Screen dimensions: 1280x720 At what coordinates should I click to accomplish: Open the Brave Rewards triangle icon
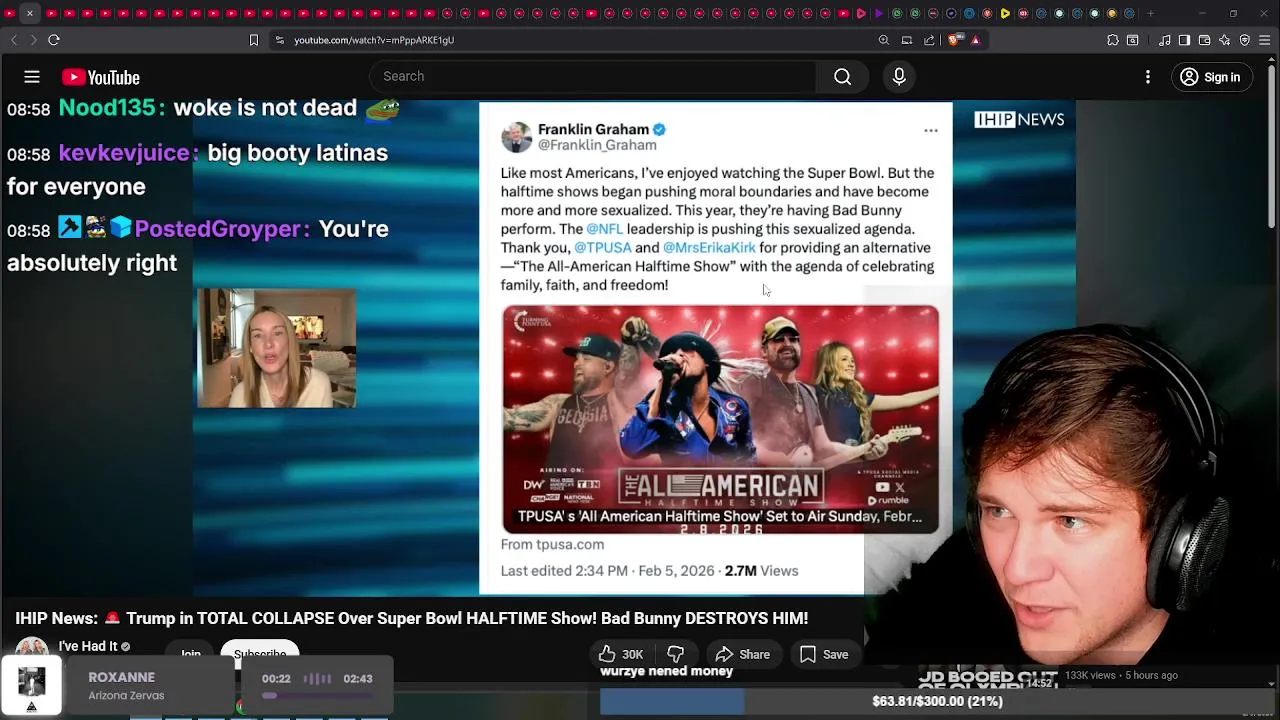975,40
